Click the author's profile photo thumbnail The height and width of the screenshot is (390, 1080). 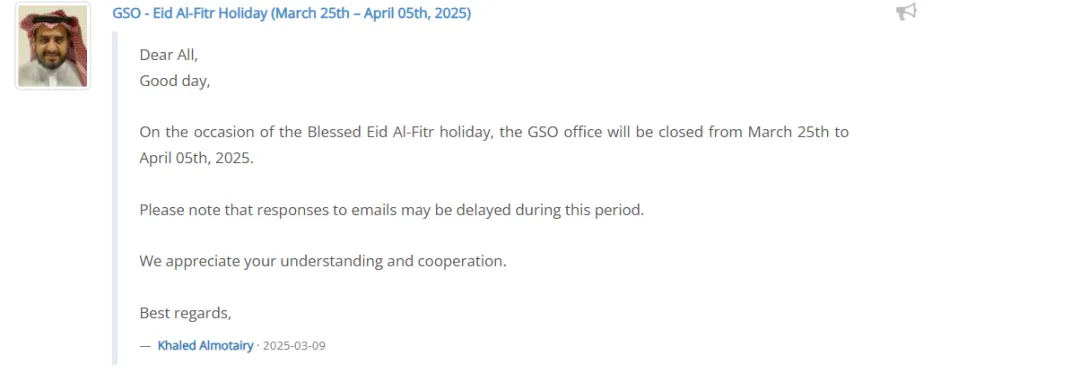click(x=53, y=46)
